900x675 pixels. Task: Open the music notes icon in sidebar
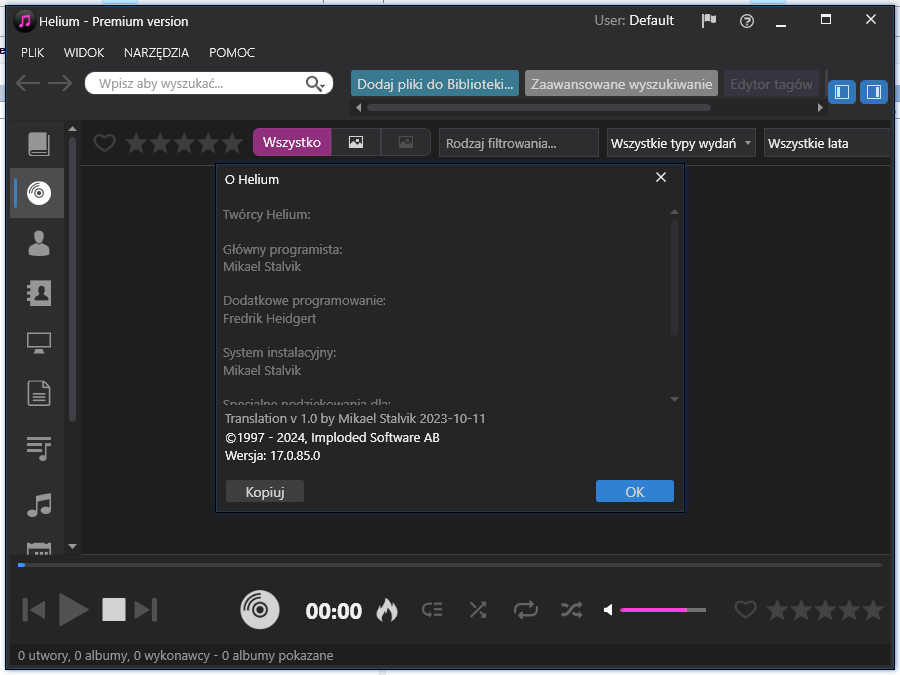(38, 505)
